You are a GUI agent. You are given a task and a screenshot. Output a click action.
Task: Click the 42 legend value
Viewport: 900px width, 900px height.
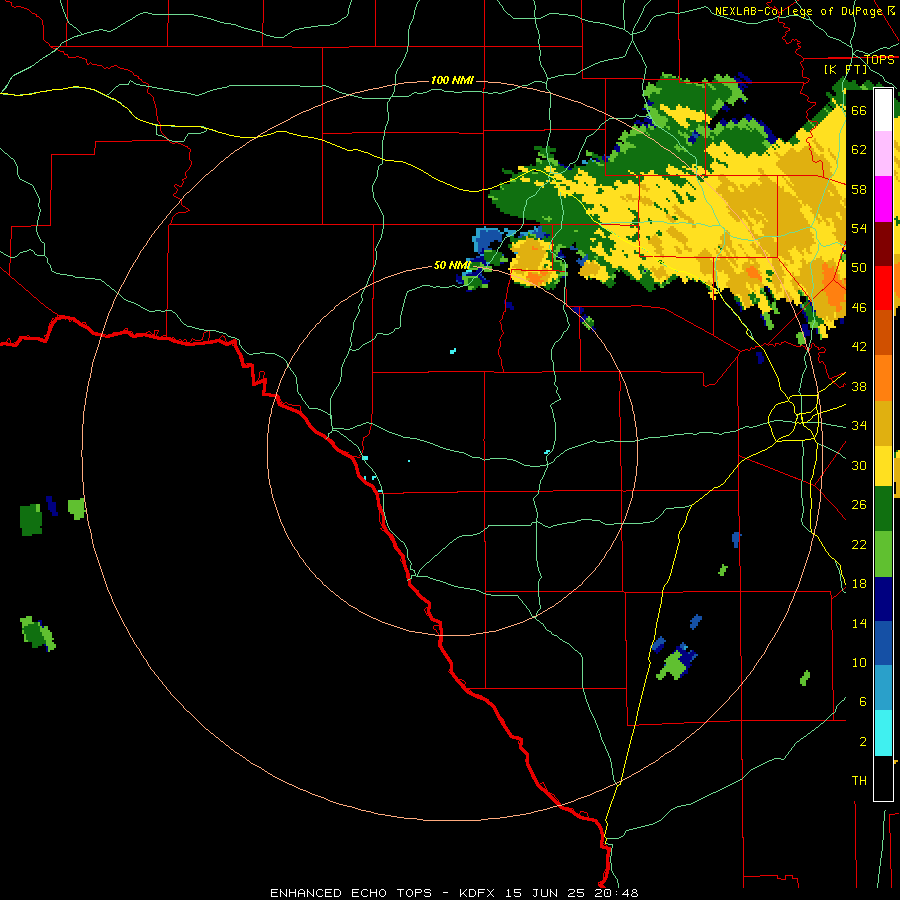point(859,346)
